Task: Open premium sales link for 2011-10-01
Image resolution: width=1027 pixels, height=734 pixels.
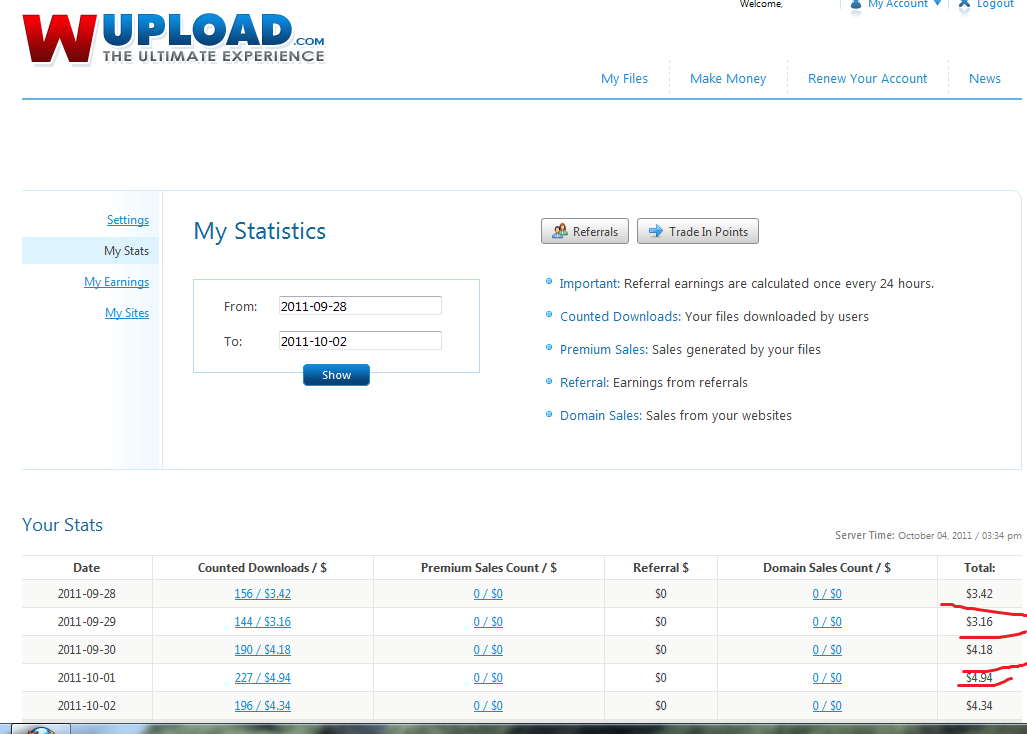Action: click(x=488, y=678)
